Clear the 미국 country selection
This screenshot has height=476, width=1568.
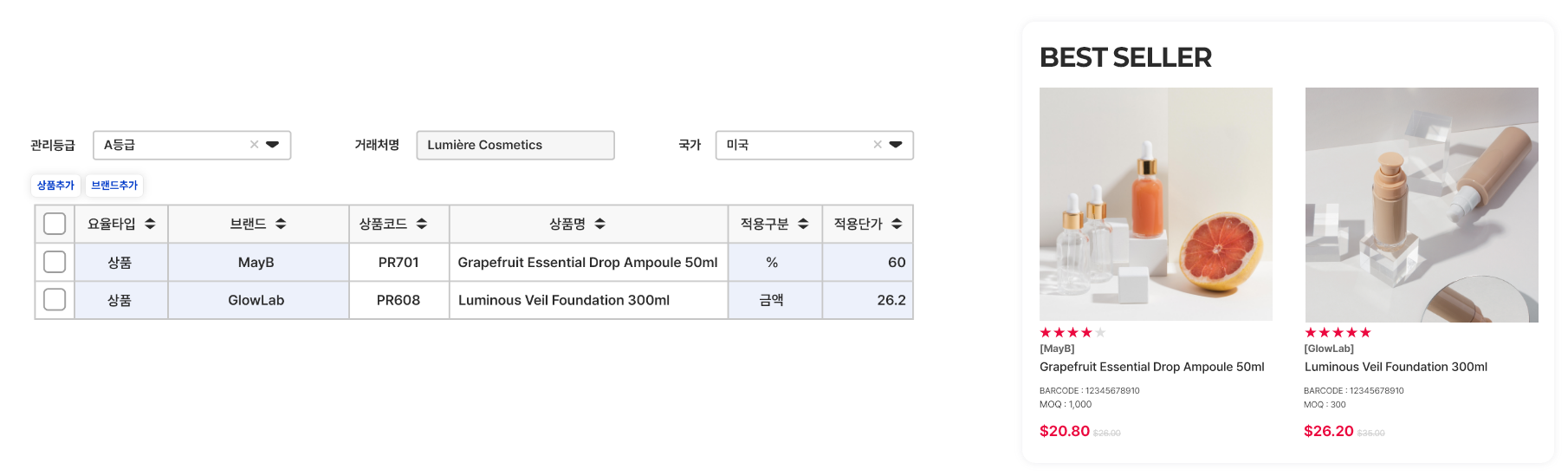click(x=878, y=145)
